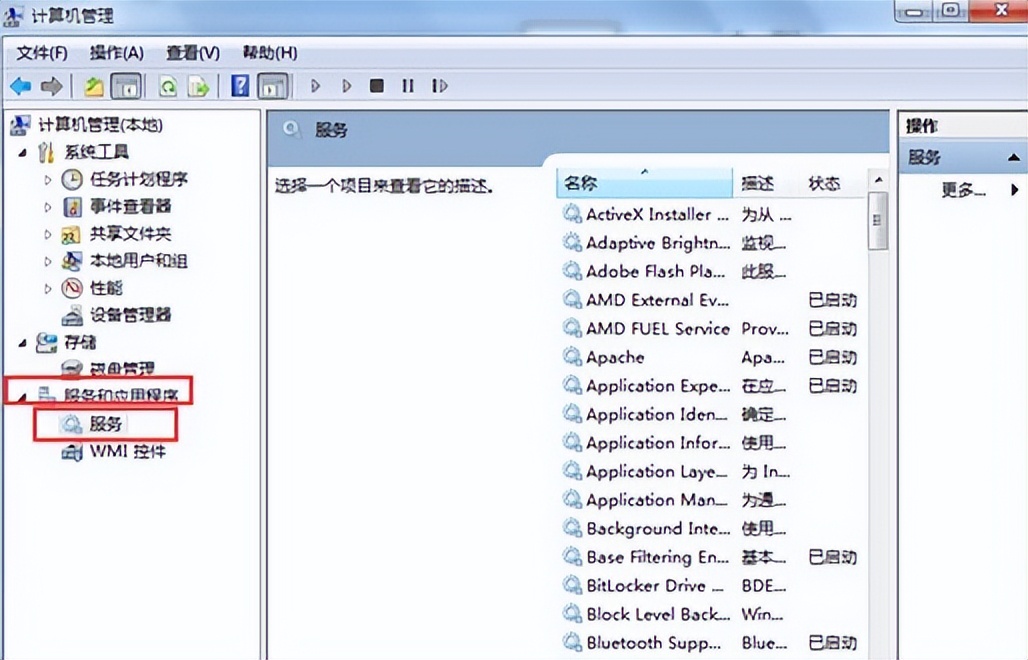This screenshot has width=1028, height=660.
Task: Open the export list icon
Action: (x=197, y=86)
